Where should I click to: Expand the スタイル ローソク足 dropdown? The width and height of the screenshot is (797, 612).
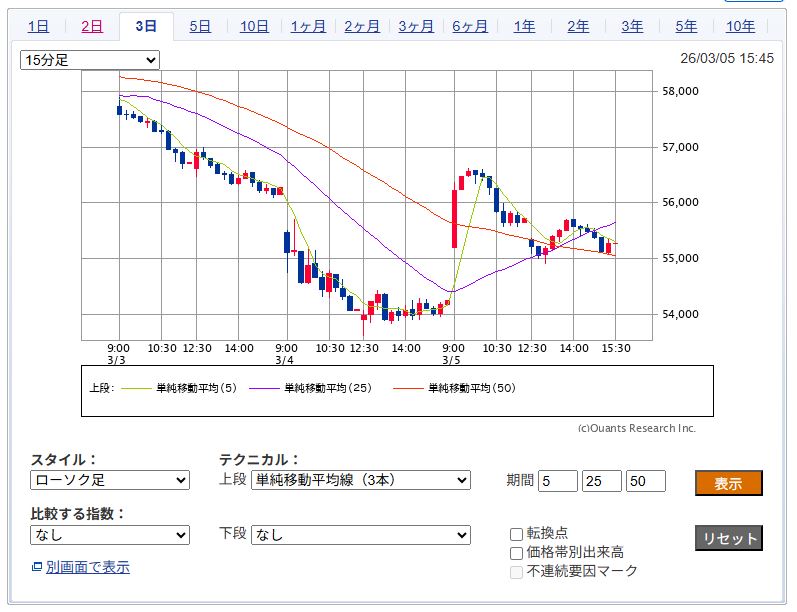pos(110,480)
